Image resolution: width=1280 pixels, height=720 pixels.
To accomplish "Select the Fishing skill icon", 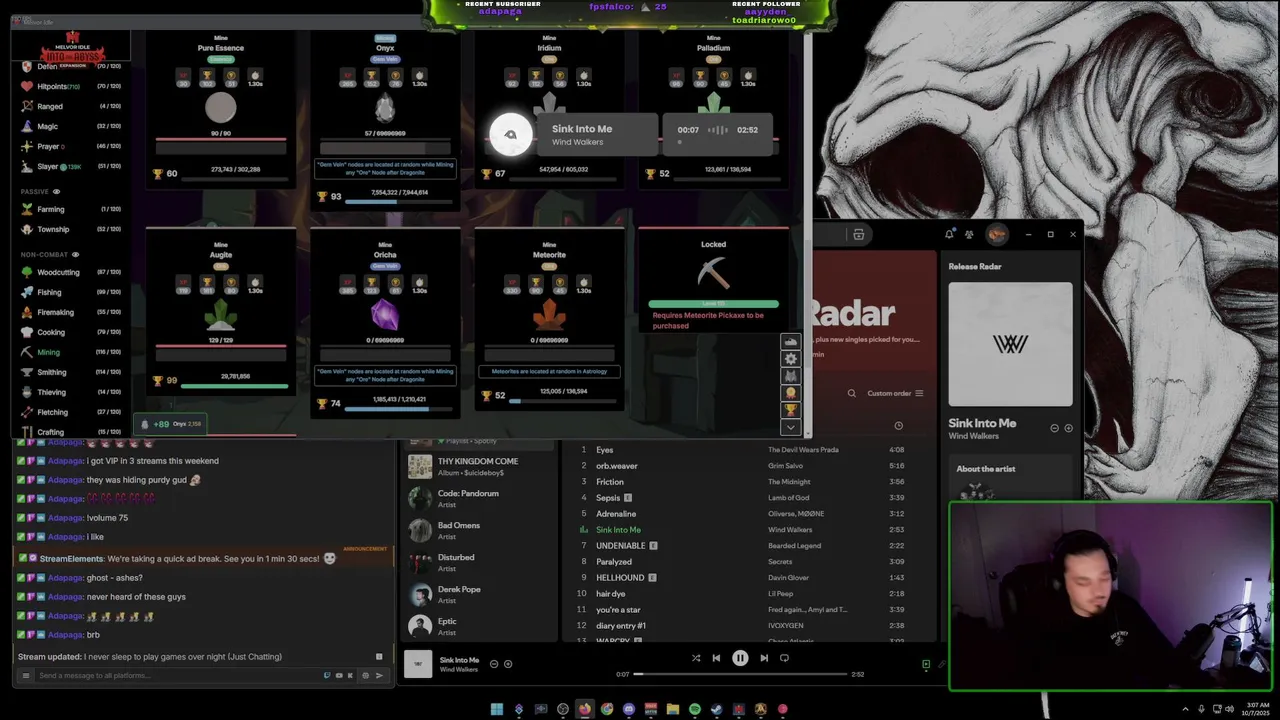I will [x=27, y=292].
